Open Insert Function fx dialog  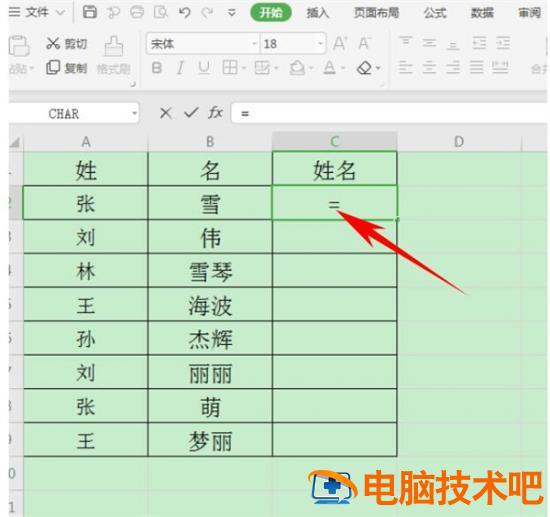215,113
